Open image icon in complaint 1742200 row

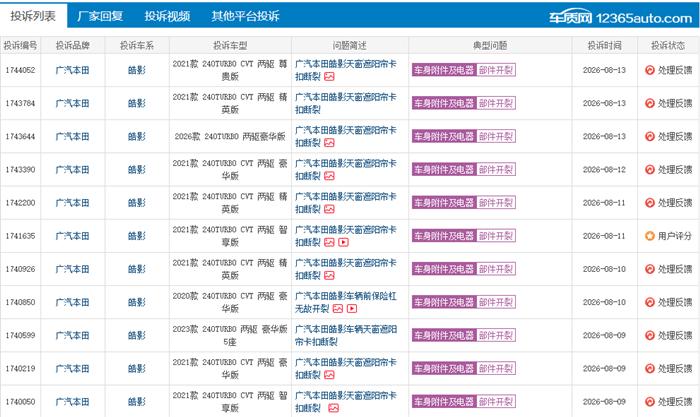(329, 209)
